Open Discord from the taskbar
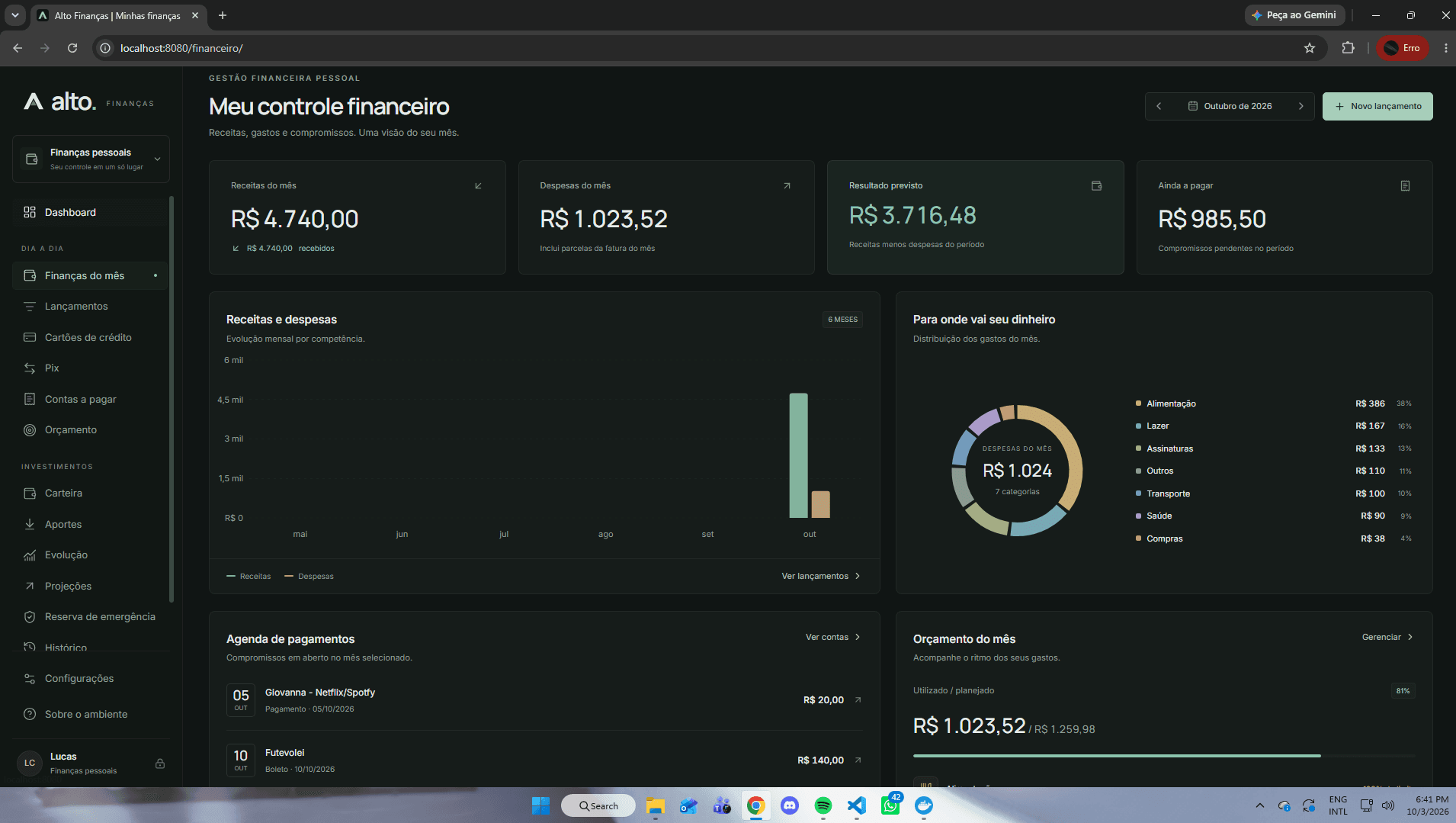 pos(790,805)
